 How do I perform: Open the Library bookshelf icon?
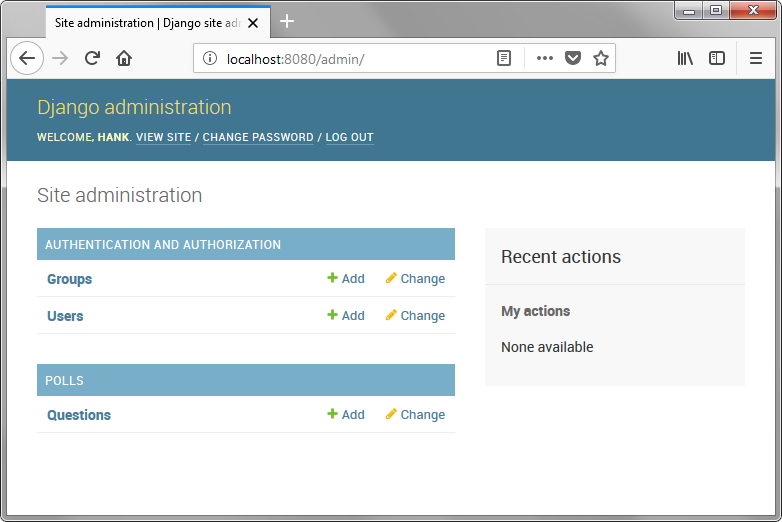click(x=685, y=58)
